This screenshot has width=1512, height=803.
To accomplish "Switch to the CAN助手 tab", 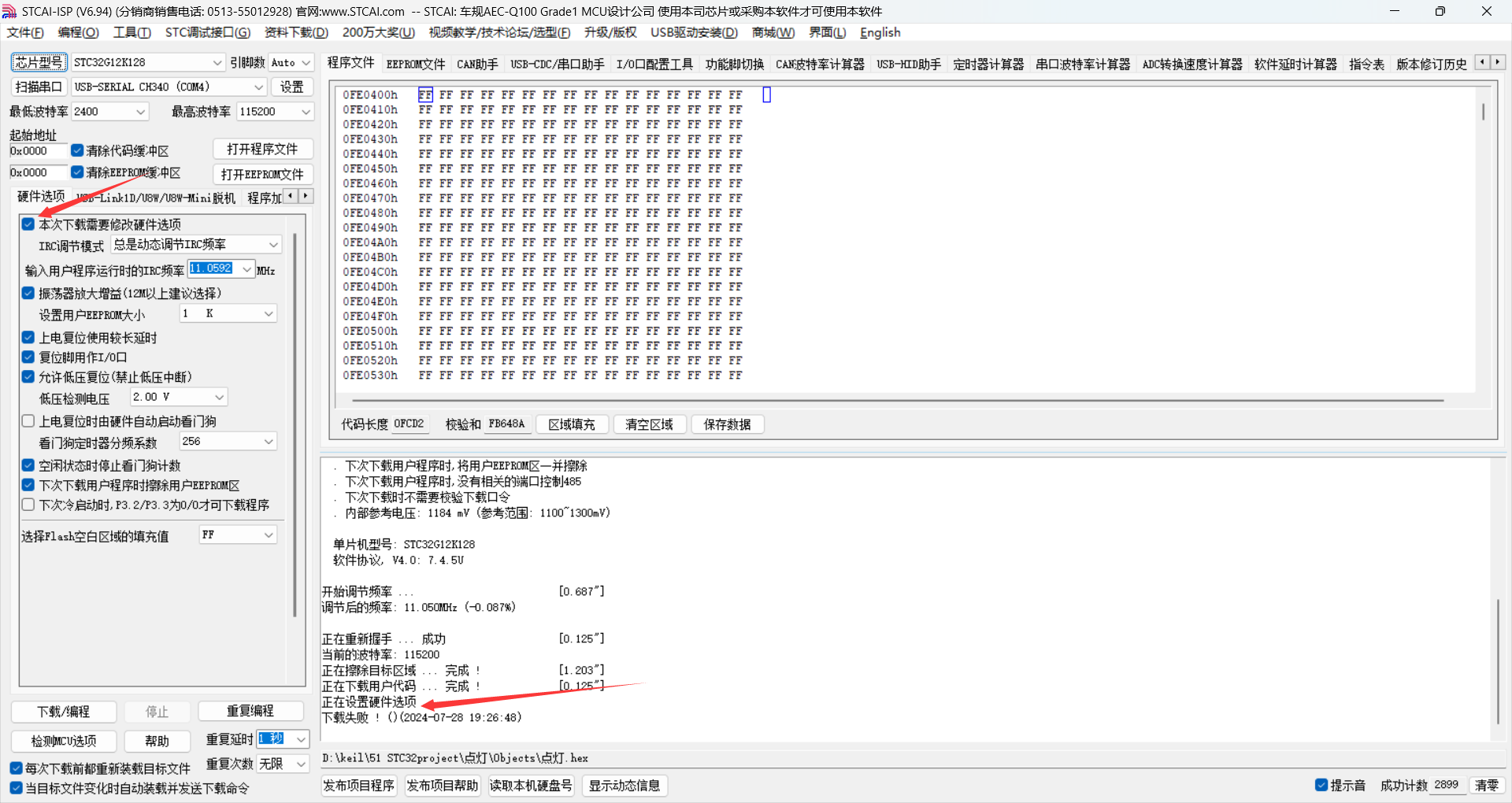I will click(x=477, y=65).
